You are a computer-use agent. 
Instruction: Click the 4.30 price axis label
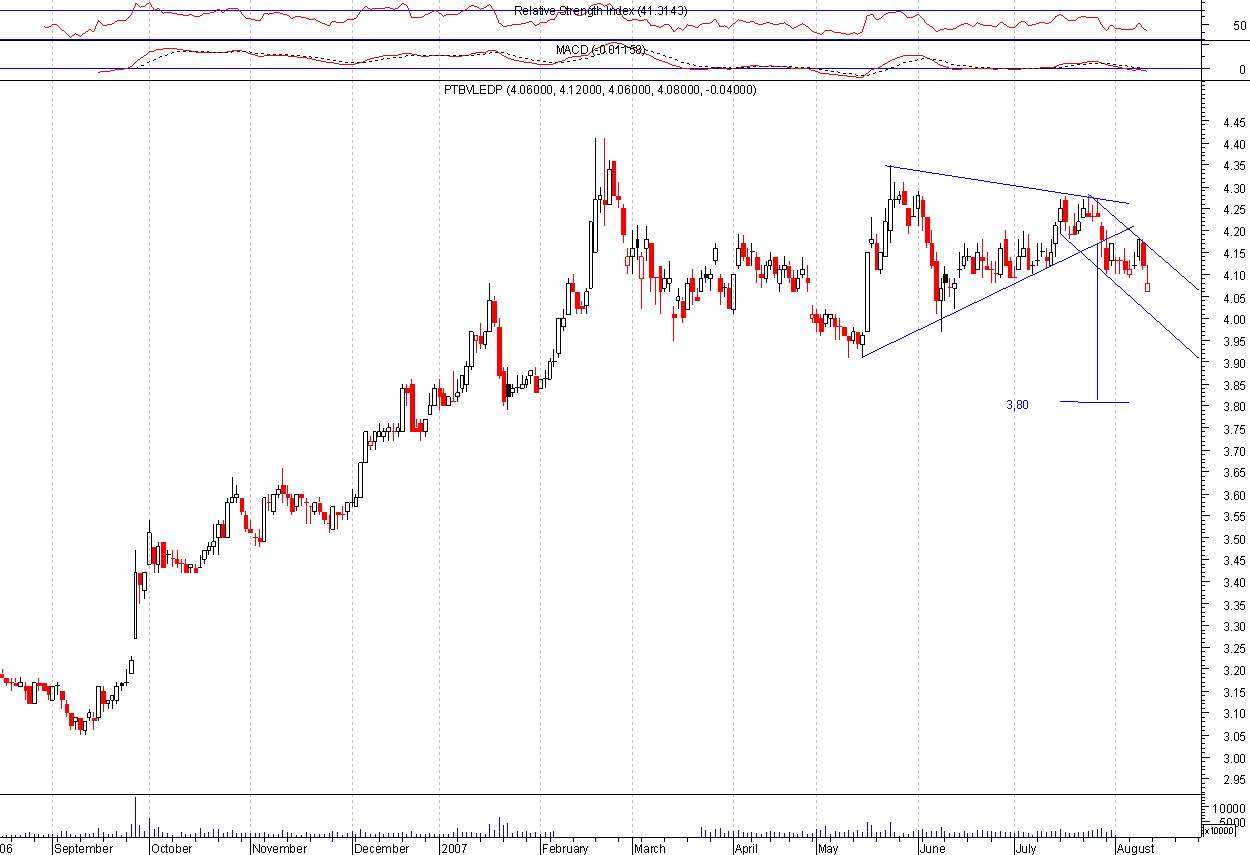[1234, 188]
